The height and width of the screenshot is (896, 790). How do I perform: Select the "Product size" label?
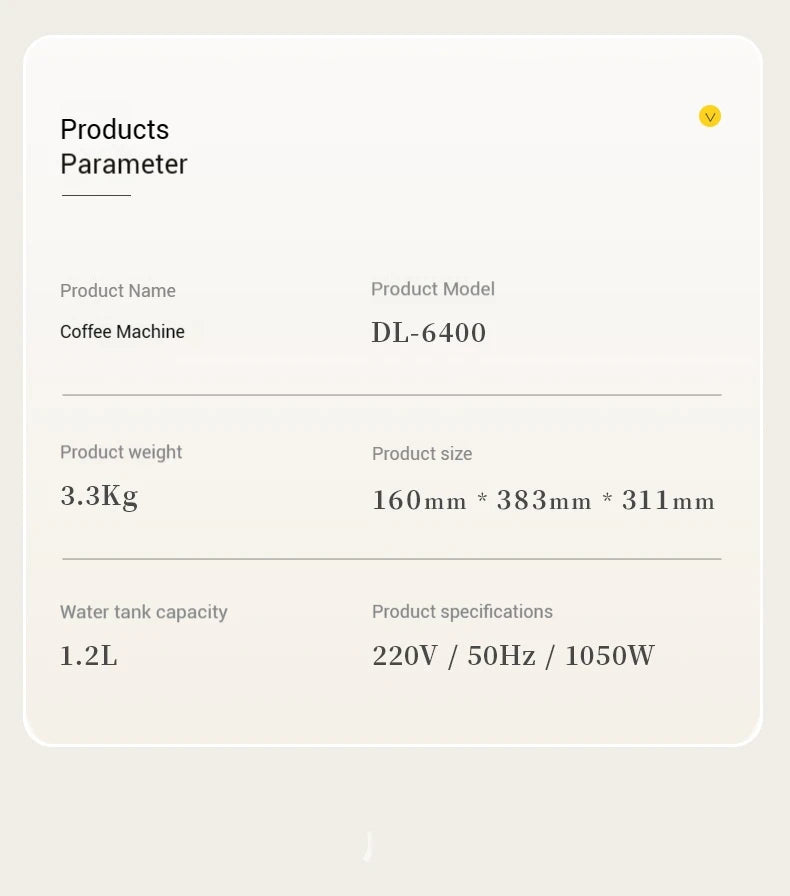tap(422, 454)
